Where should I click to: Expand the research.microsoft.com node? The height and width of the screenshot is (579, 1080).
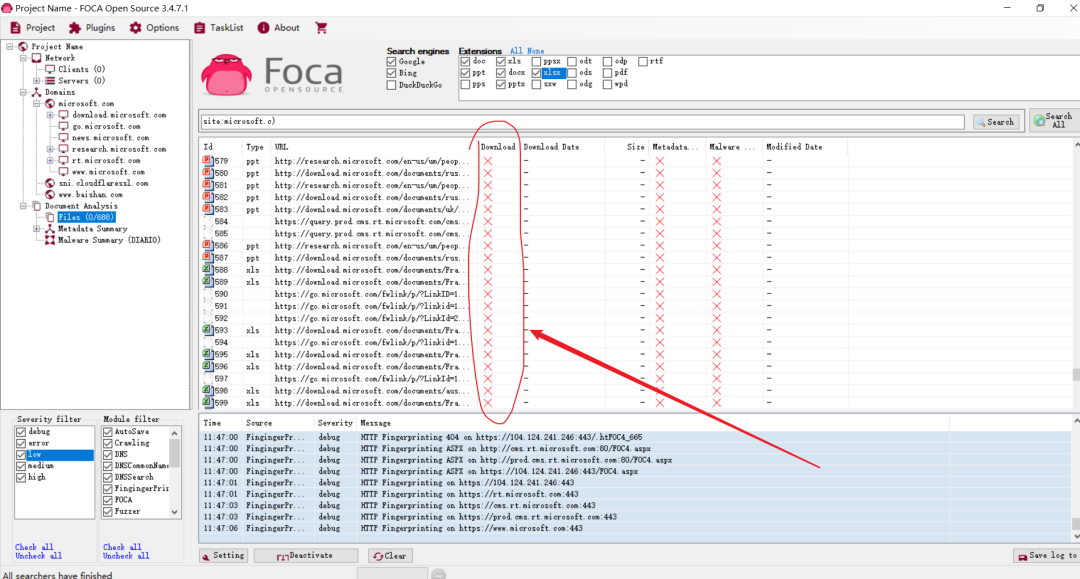coord(50,149)
